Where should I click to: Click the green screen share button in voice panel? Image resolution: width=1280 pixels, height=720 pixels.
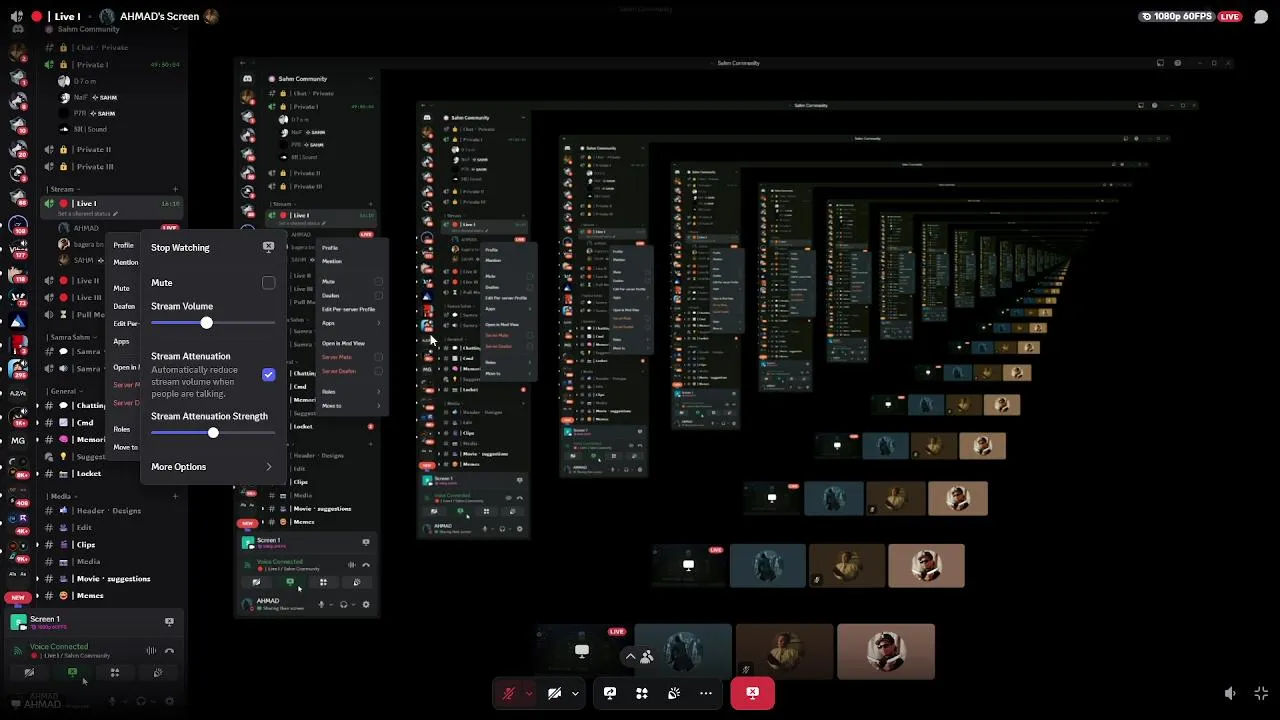pyautogui.click(x=72, y=673)
